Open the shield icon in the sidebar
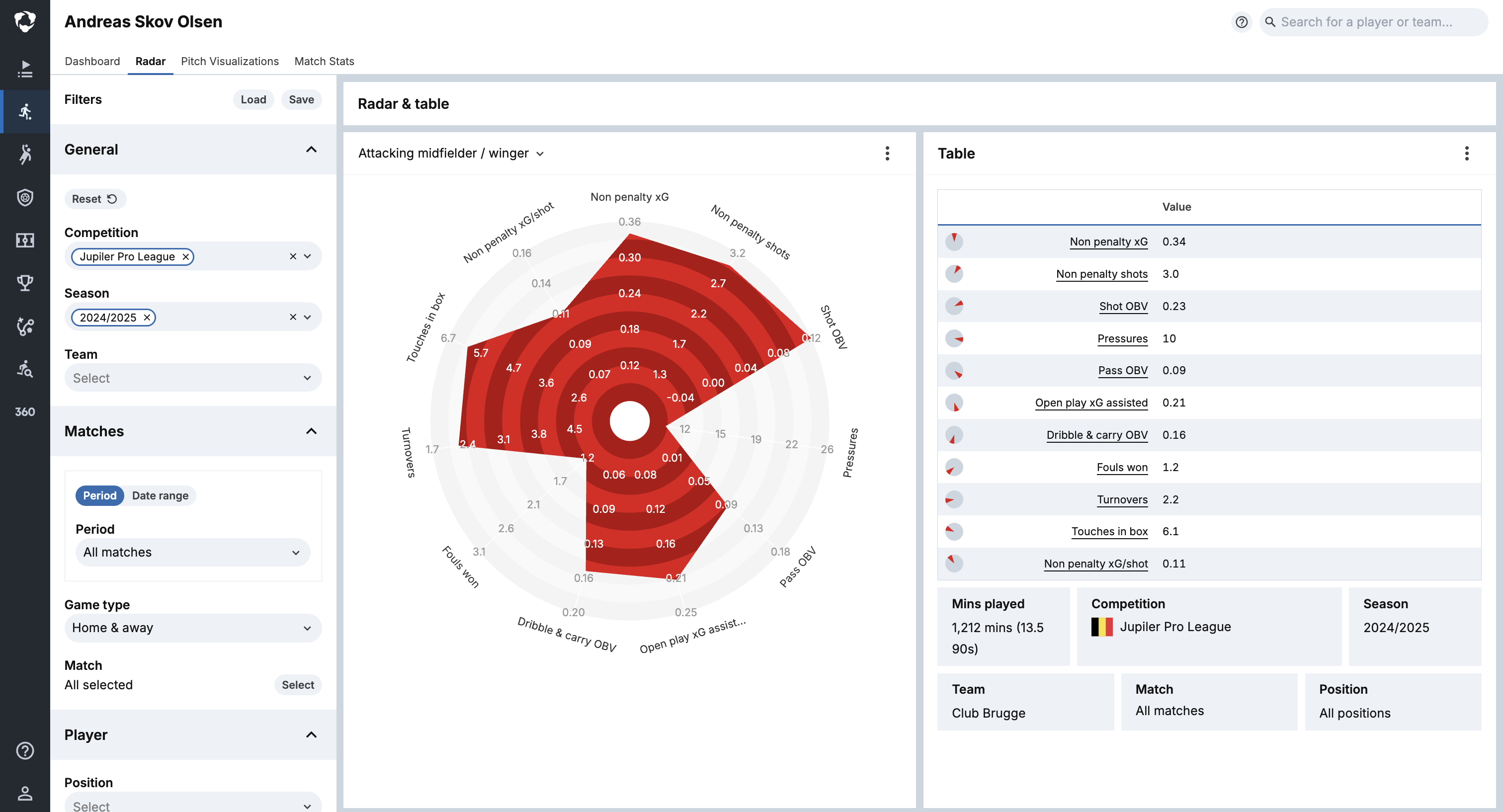Image resolution: width=1503 pixels, height=812 pixels. click(x=24, y=197)
